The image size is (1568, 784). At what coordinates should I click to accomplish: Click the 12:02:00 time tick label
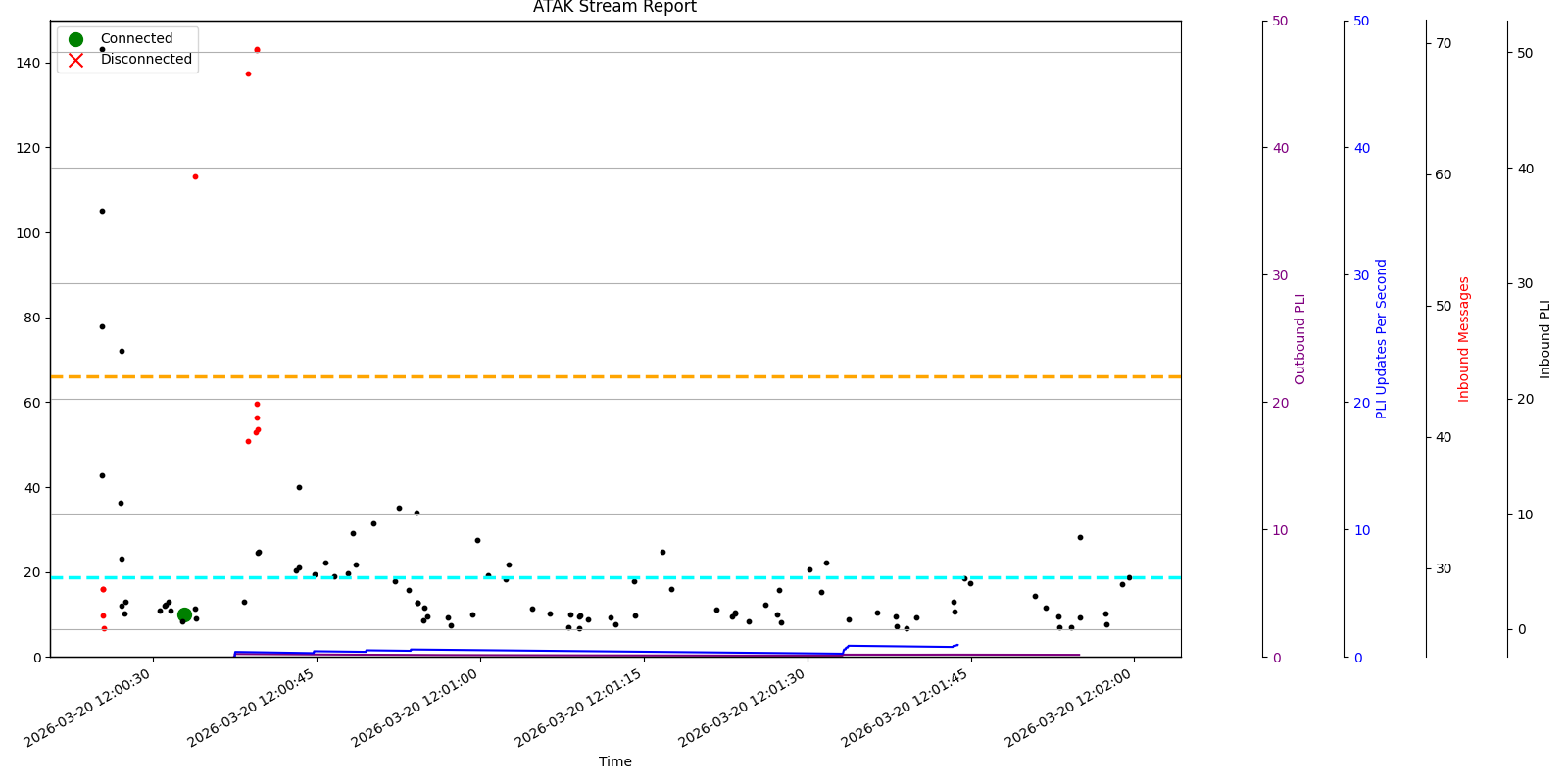(x=1072, y=708)
